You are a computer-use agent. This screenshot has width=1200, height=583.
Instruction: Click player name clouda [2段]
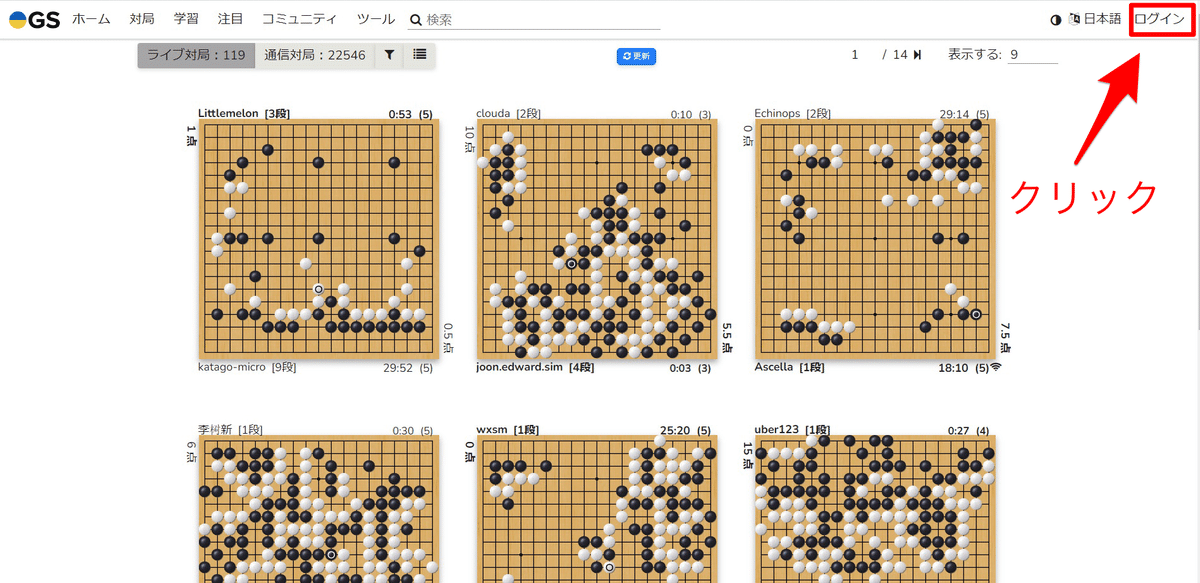point(508,113)
